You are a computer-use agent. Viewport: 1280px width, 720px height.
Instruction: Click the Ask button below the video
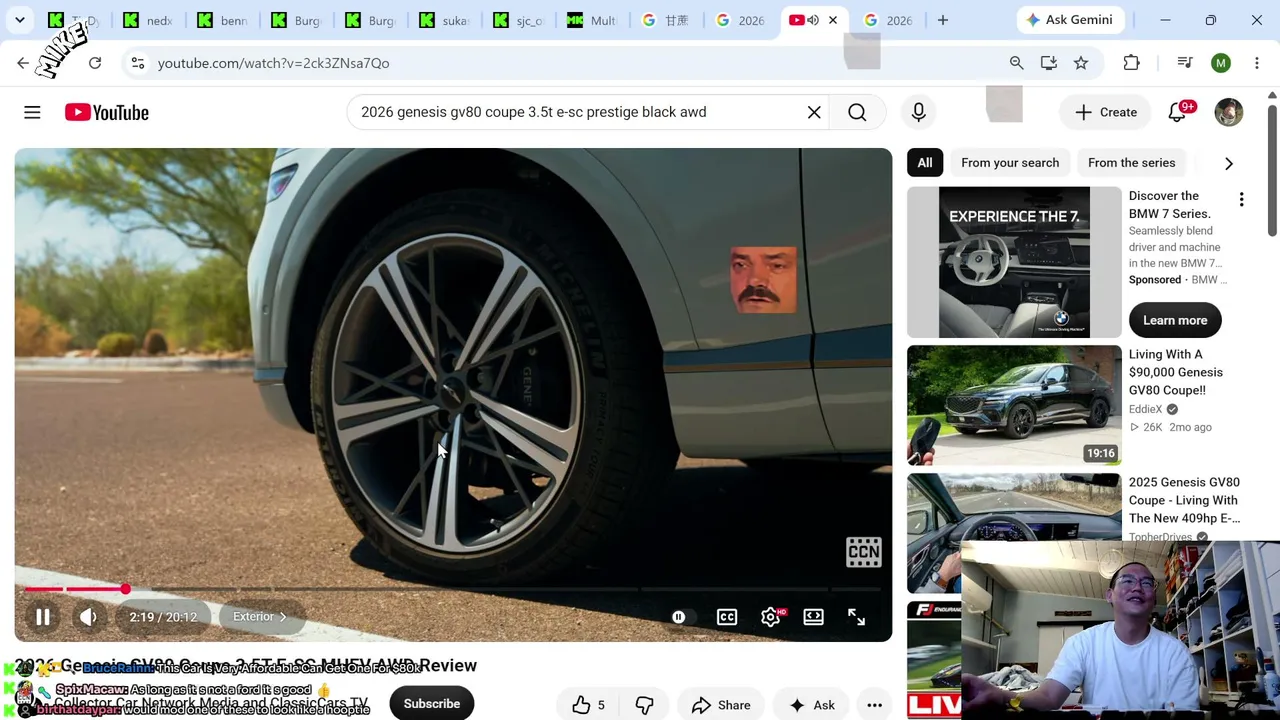click(x=812, y=705)
